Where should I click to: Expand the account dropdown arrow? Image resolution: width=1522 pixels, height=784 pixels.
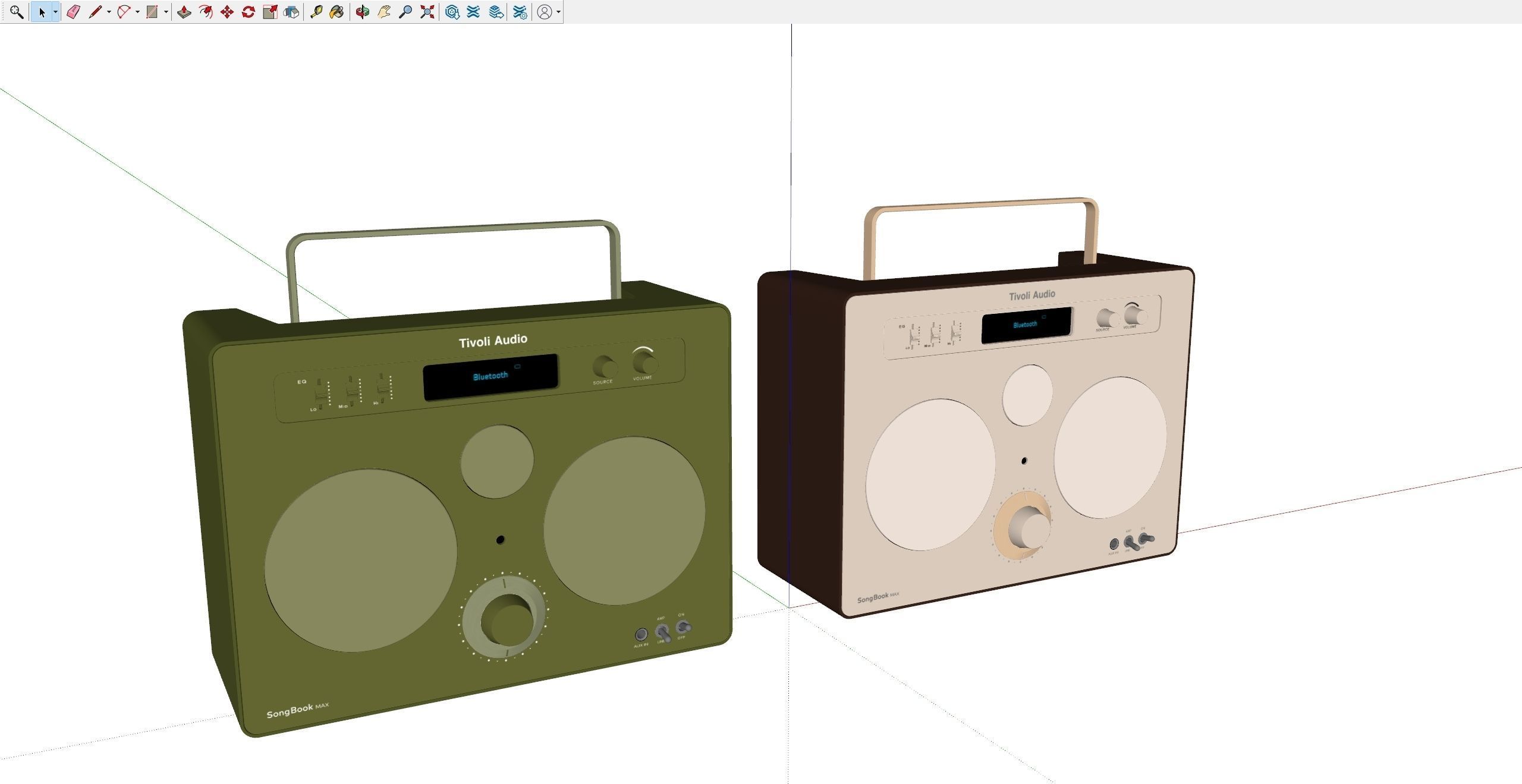pos(558,11)
